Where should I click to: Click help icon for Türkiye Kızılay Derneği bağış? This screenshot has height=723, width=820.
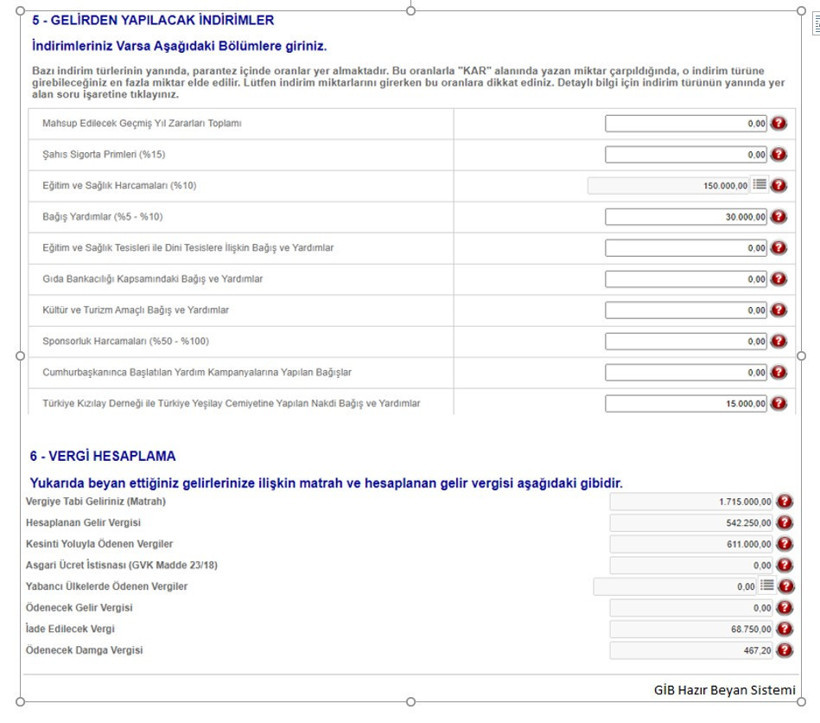coord(779,403)
